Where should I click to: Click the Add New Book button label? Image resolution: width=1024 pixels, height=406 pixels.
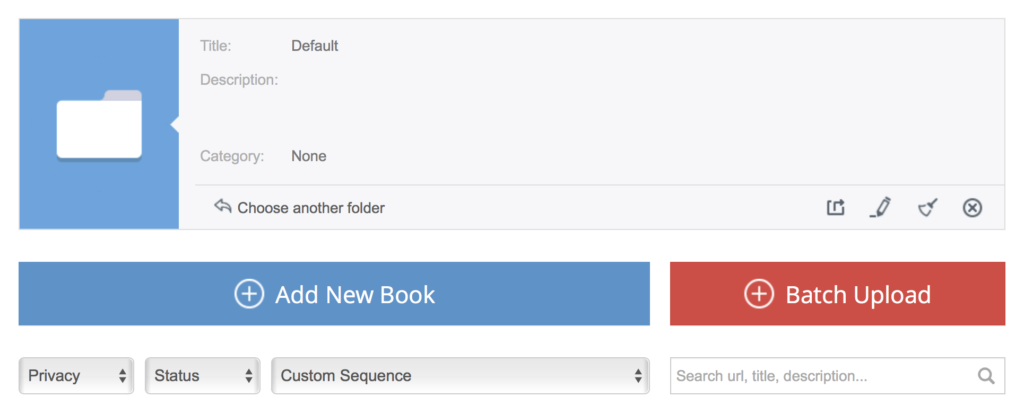[x=355, y=294]
